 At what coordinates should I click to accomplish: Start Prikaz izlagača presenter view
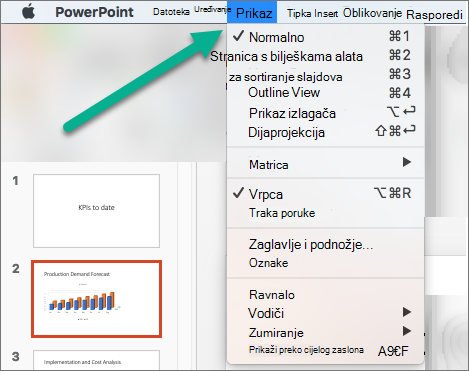coord(325,113)
